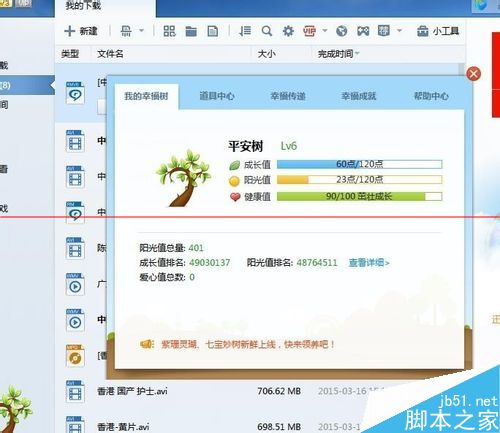The height and width of the screenshot is (433, 500).
Task: Sort by 大小 column header
Action: (266, 54)
